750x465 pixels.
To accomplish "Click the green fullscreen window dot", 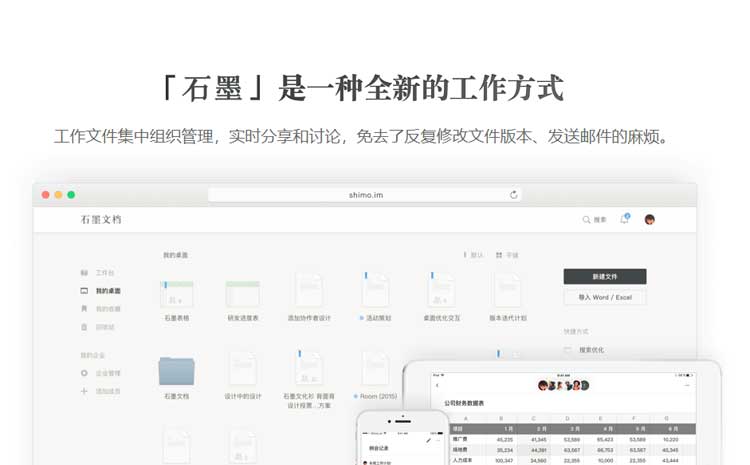I will 71,195.
